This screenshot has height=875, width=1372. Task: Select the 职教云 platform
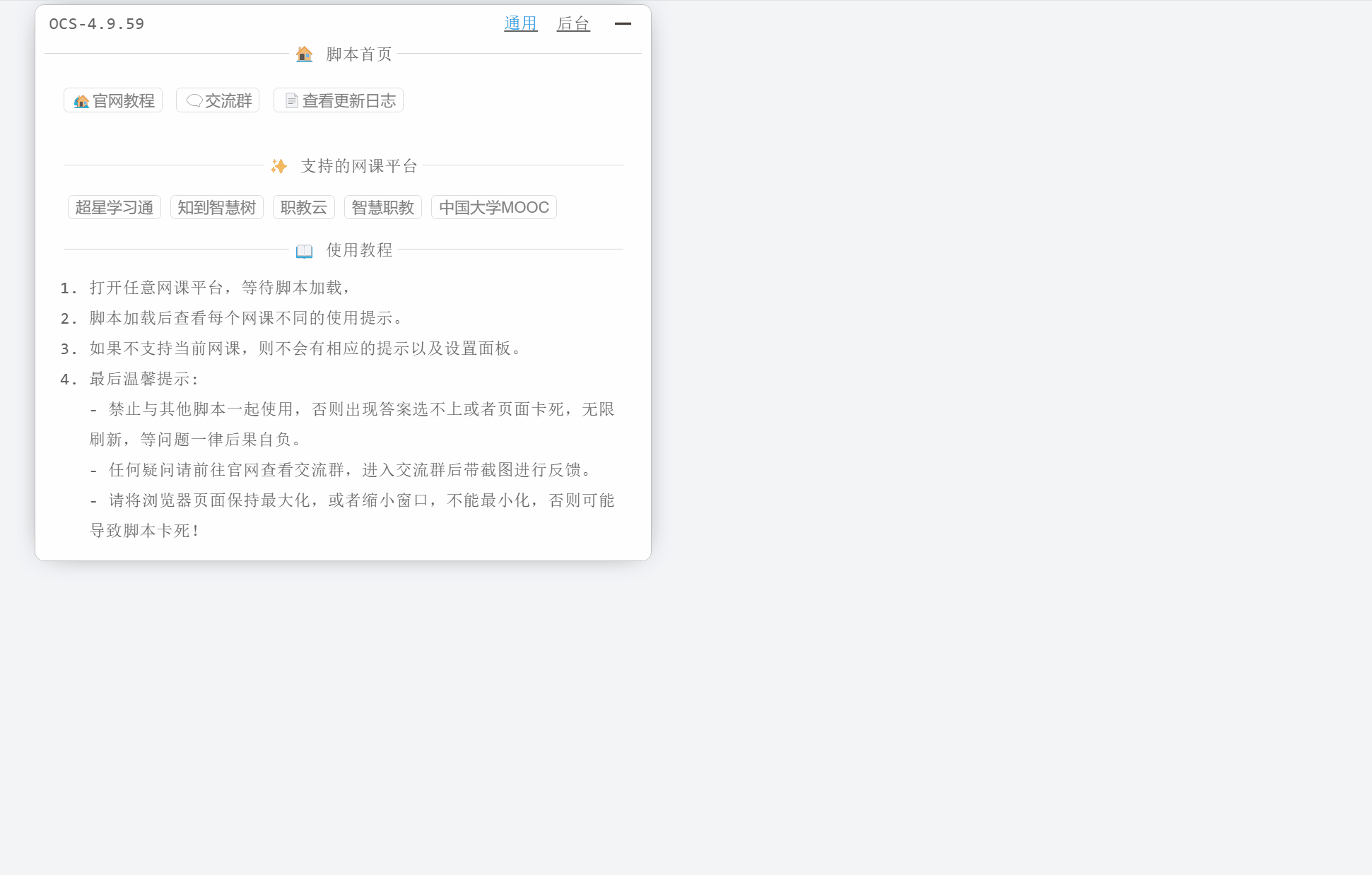click(x=303, y=207)
